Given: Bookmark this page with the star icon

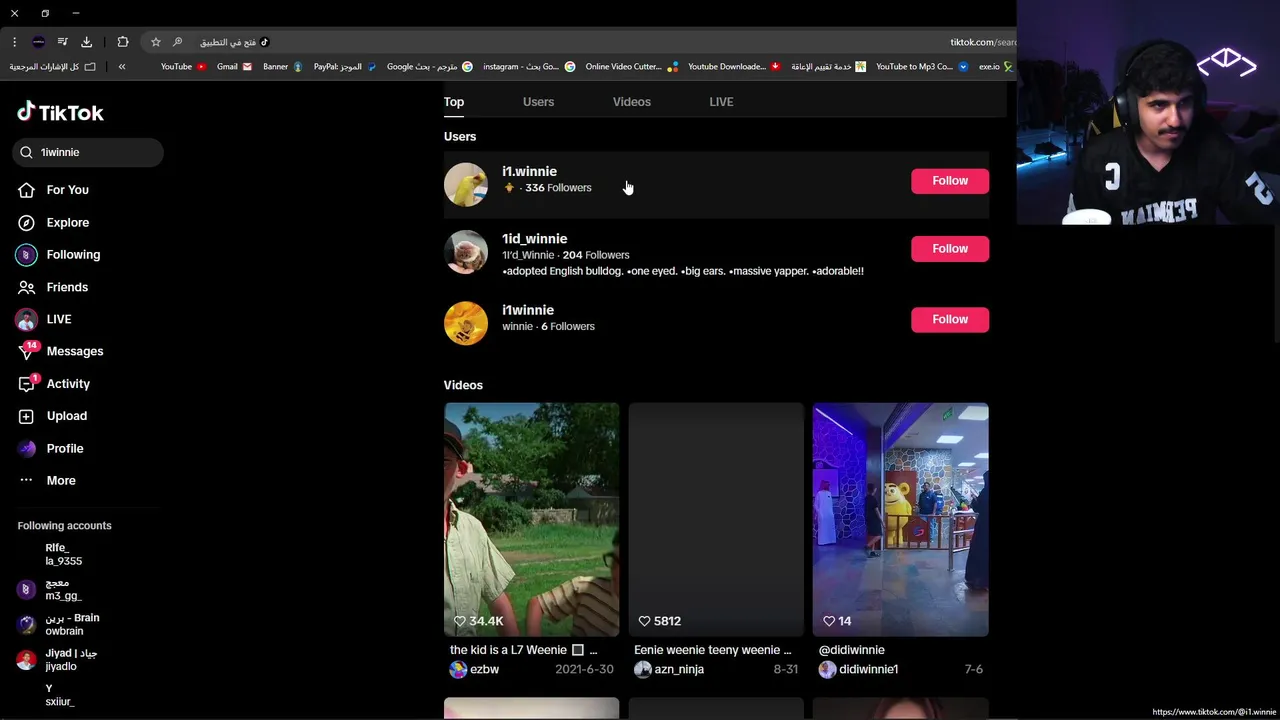Looking at the screenshot, I should pyautogui.click(x=156, y=42).
